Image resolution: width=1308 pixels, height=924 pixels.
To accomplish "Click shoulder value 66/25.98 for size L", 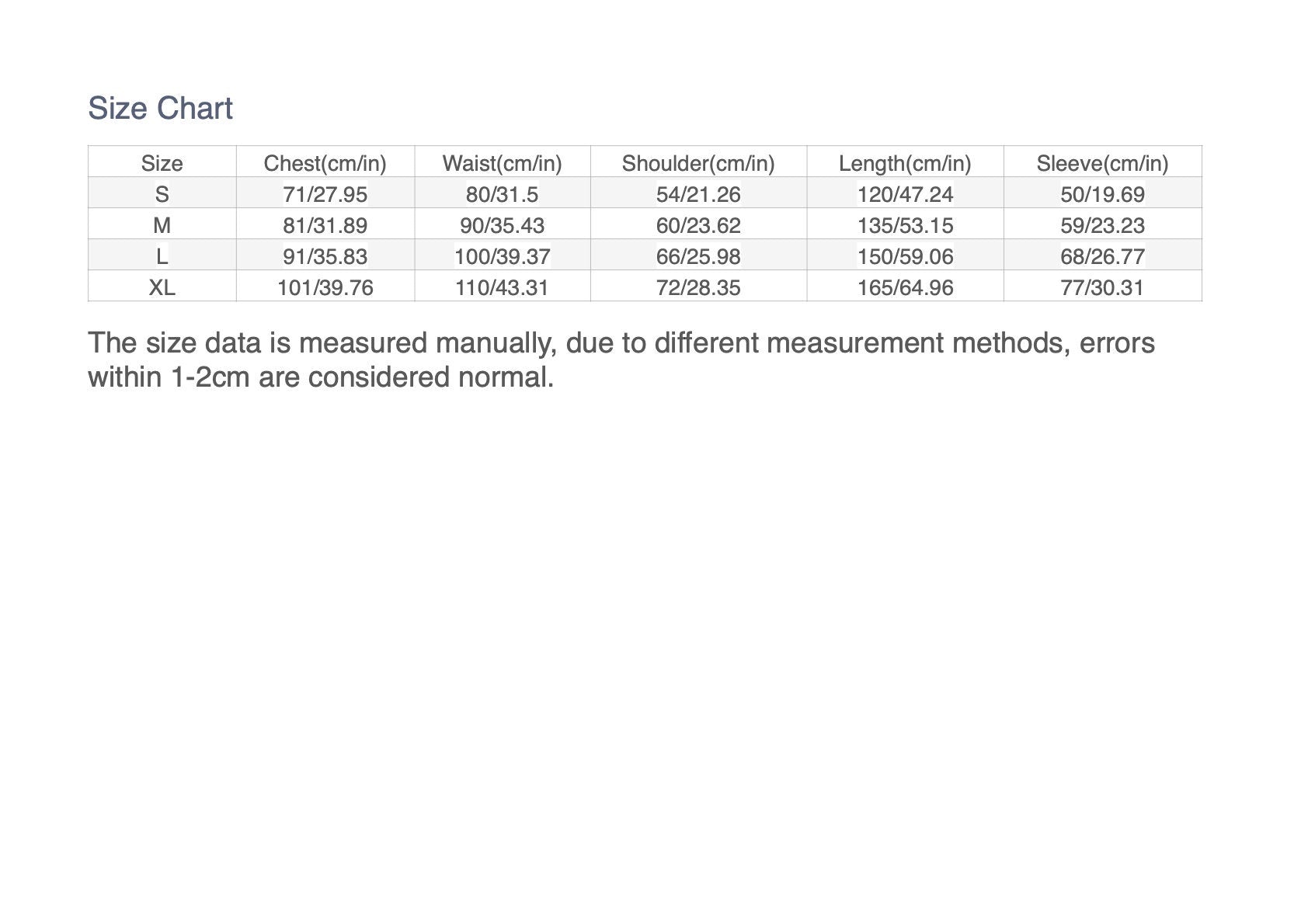I will point(698,256).
